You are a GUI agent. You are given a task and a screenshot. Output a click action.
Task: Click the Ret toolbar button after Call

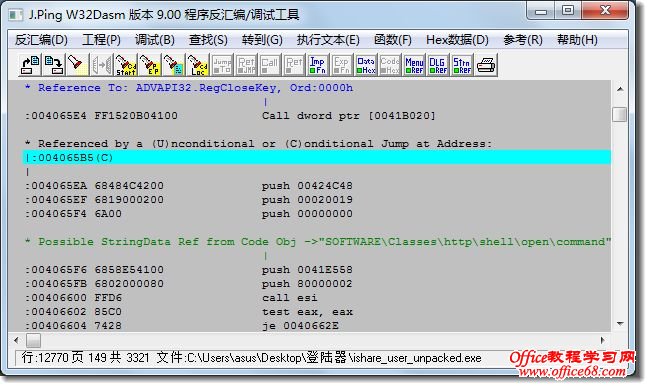pyautogui.click(x=294, y=65)
